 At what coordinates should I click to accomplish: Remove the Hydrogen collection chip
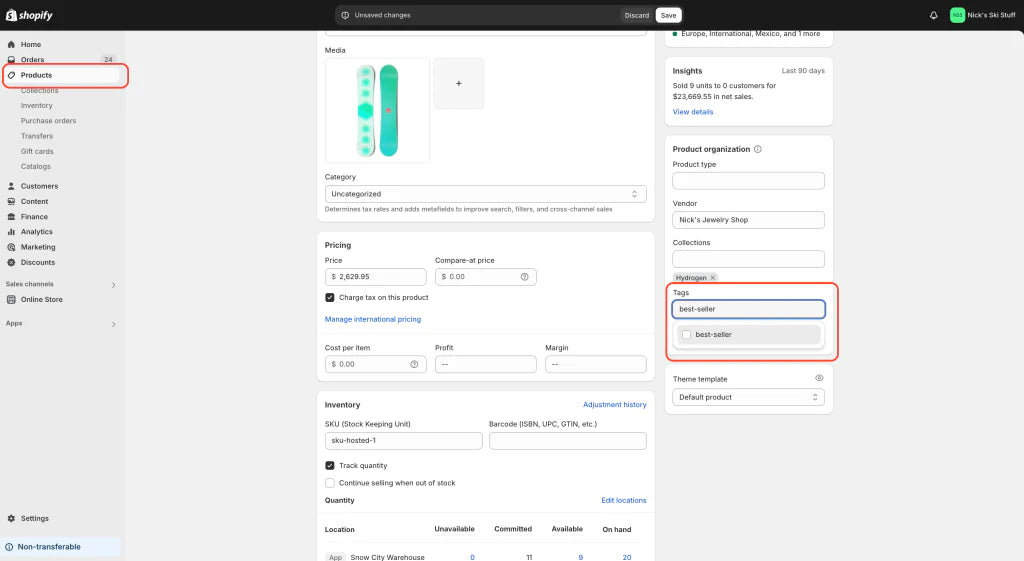[x=713, y=277]
